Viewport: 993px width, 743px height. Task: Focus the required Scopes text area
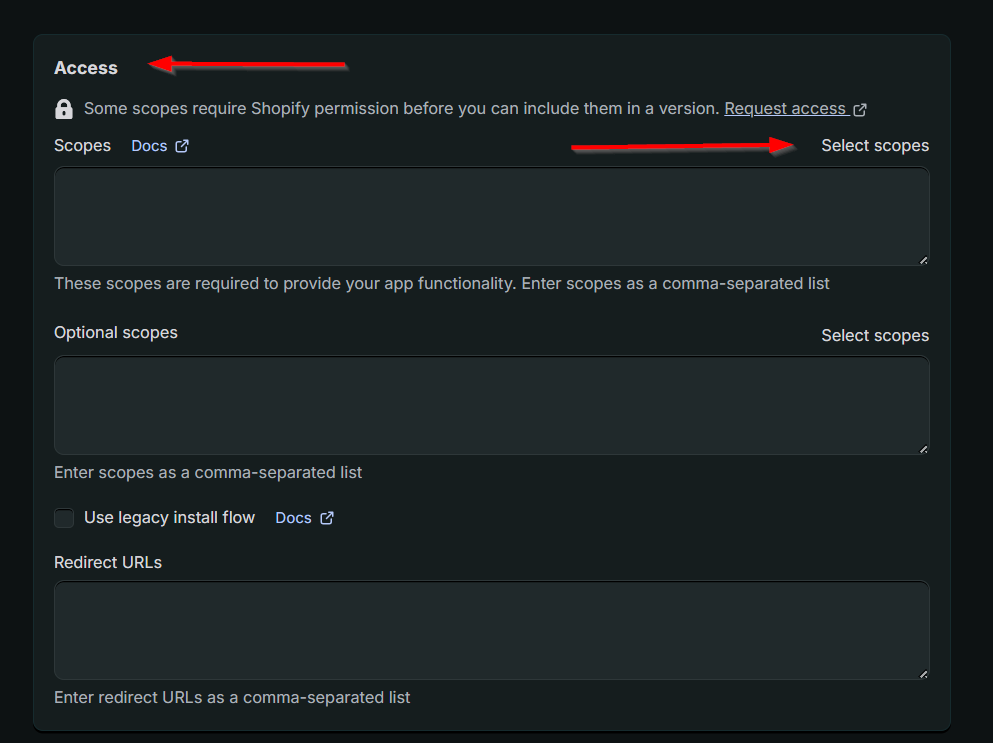491,216
